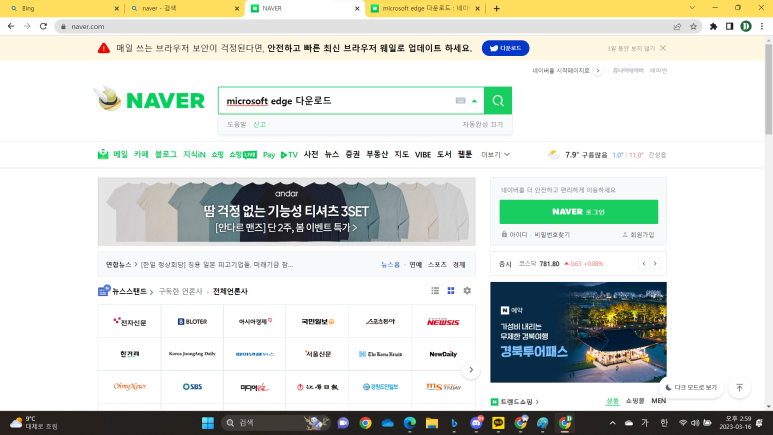Show next stock index with right arrow
The width and height of the screenshot is (773, 435).
pos(655,263)
